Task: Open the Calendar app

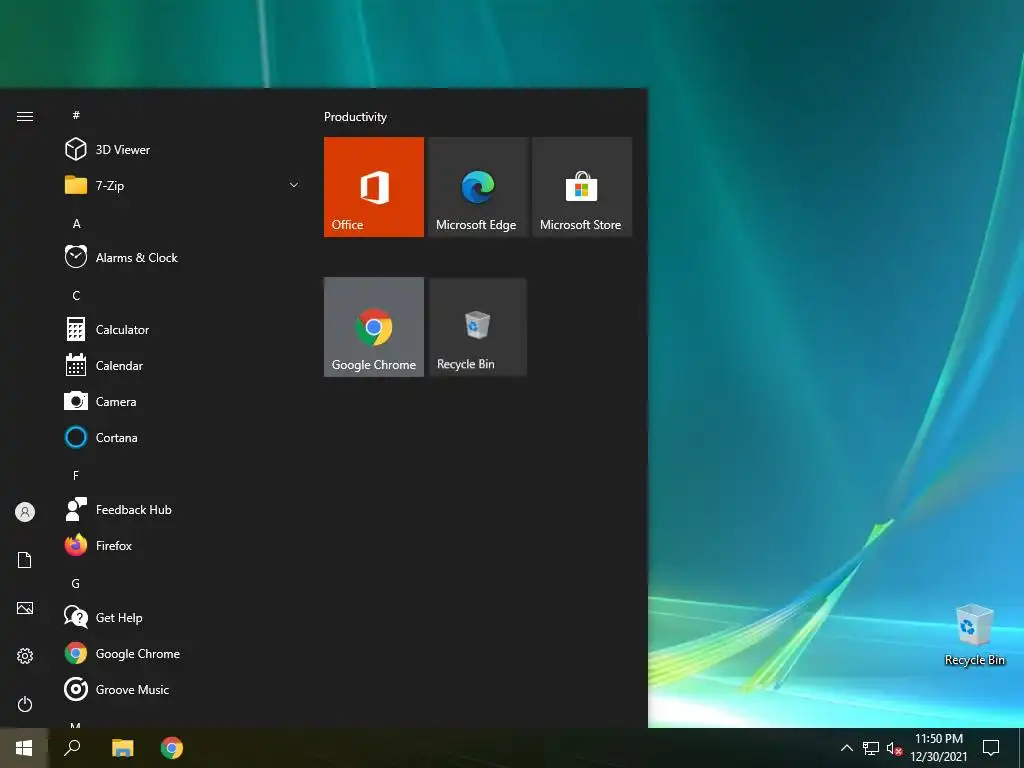Action: pyautogui.click(x=183, y=365)
